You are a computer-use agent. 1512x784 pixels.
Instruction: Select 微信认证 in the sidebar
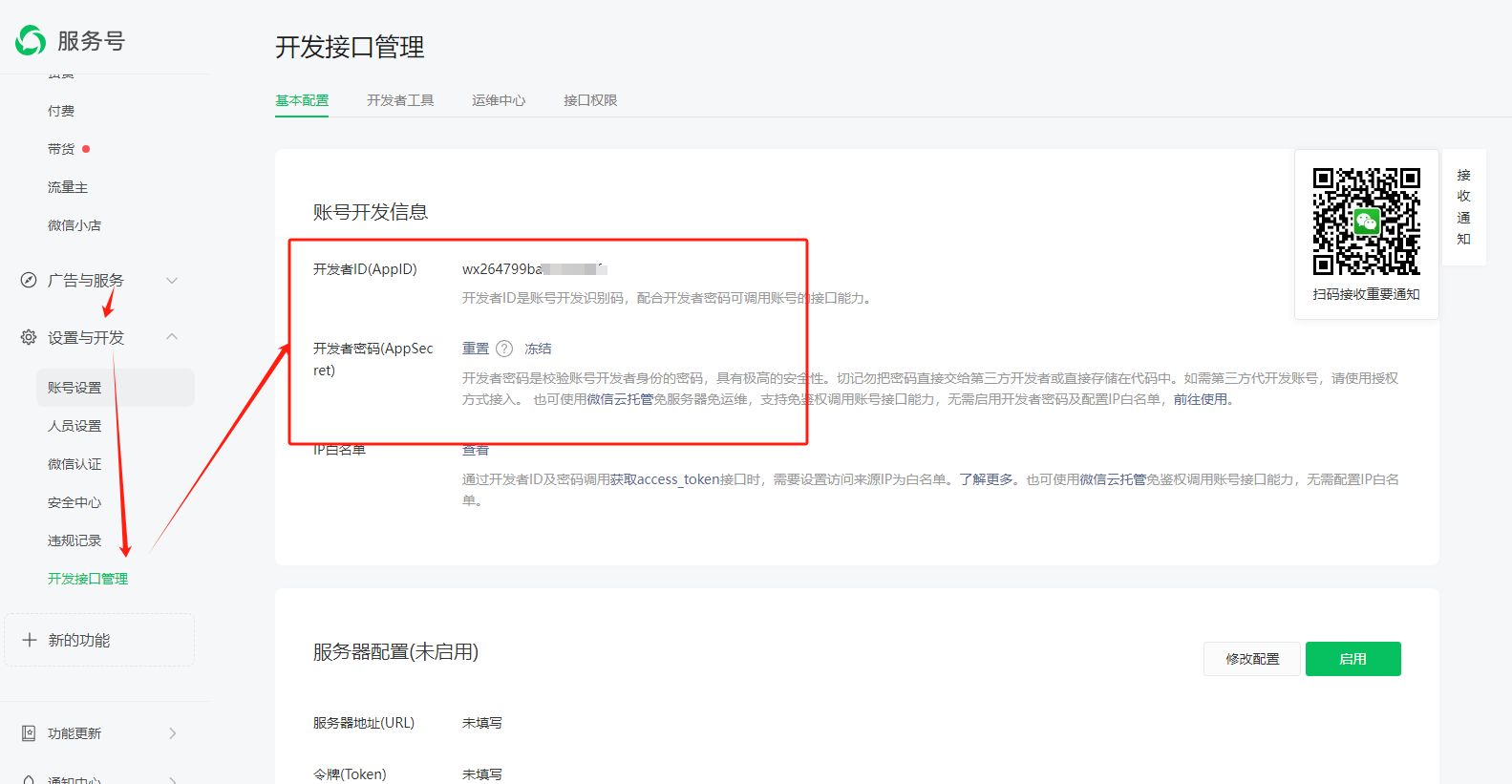(75, 464)
